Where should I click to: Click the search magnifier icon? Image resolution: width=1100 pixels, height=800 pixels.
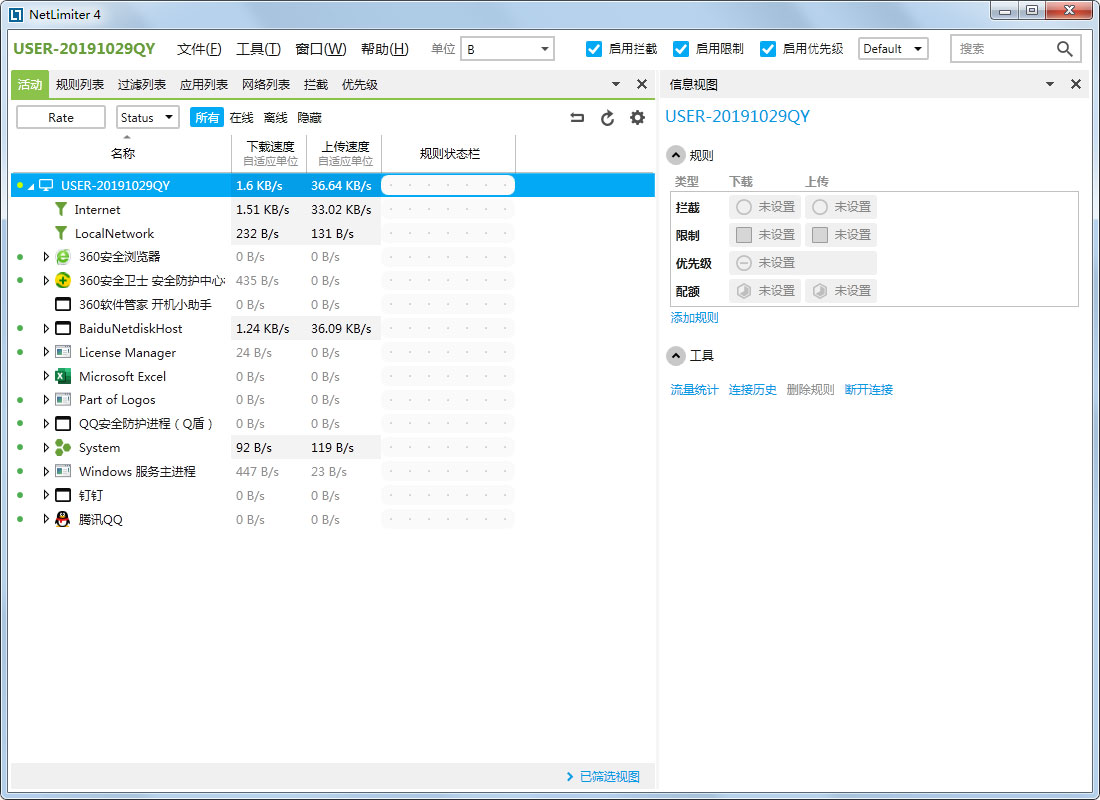[x=1065, y=49]
